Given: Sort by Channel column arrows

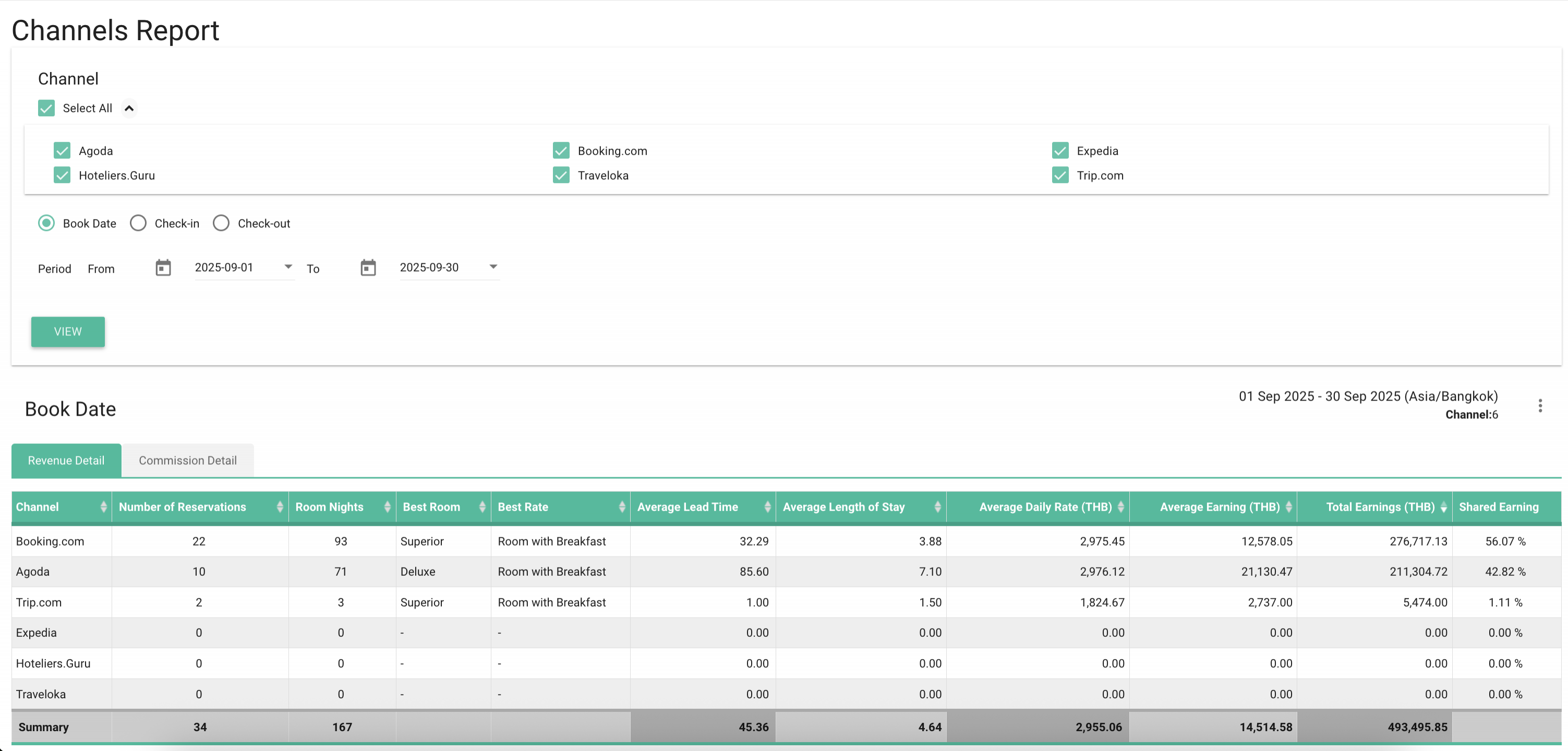Looking at the screenshot, I should point(103,507).
